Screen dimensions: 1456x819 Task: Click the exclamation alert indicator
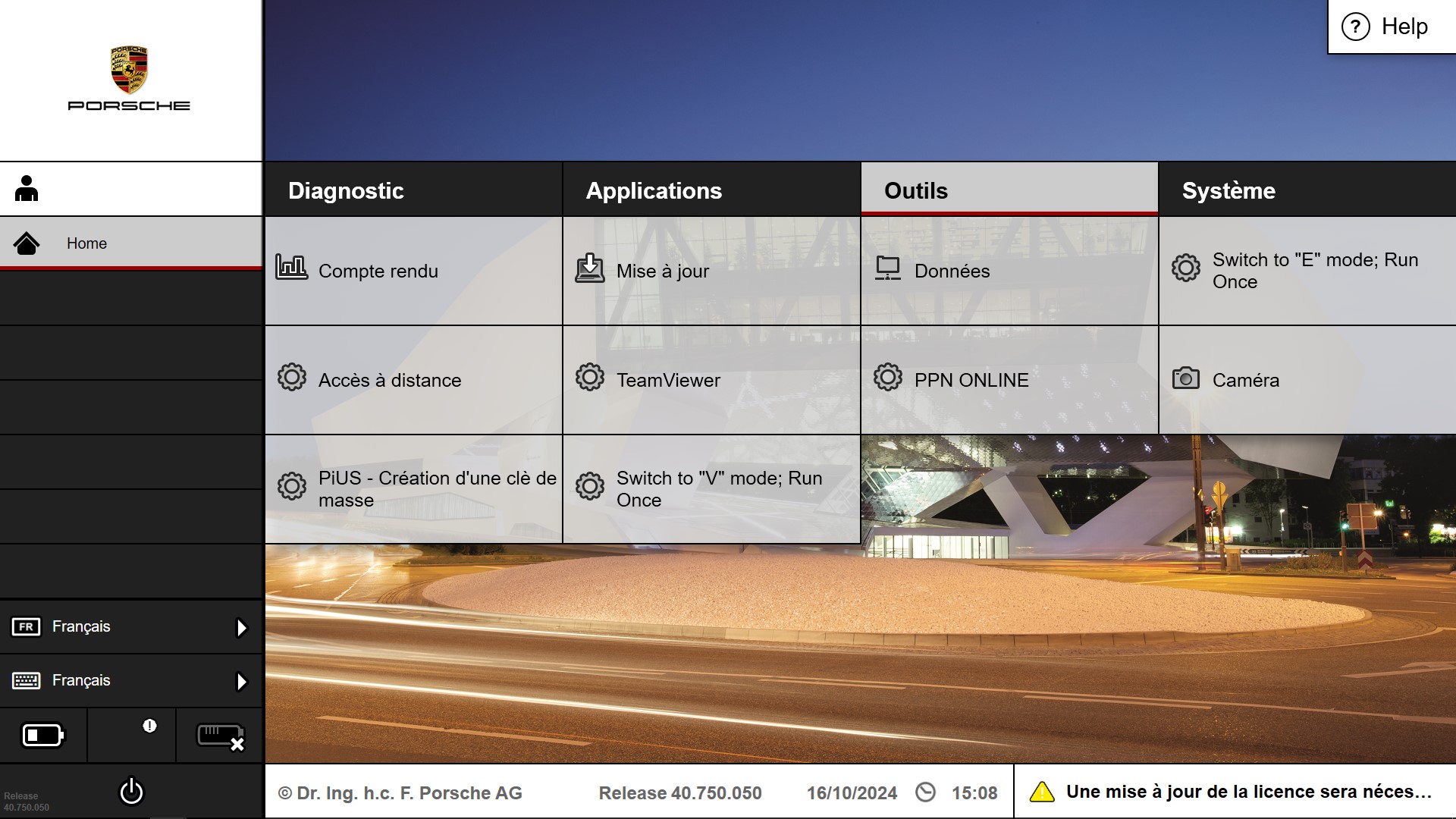click(149, 726)
